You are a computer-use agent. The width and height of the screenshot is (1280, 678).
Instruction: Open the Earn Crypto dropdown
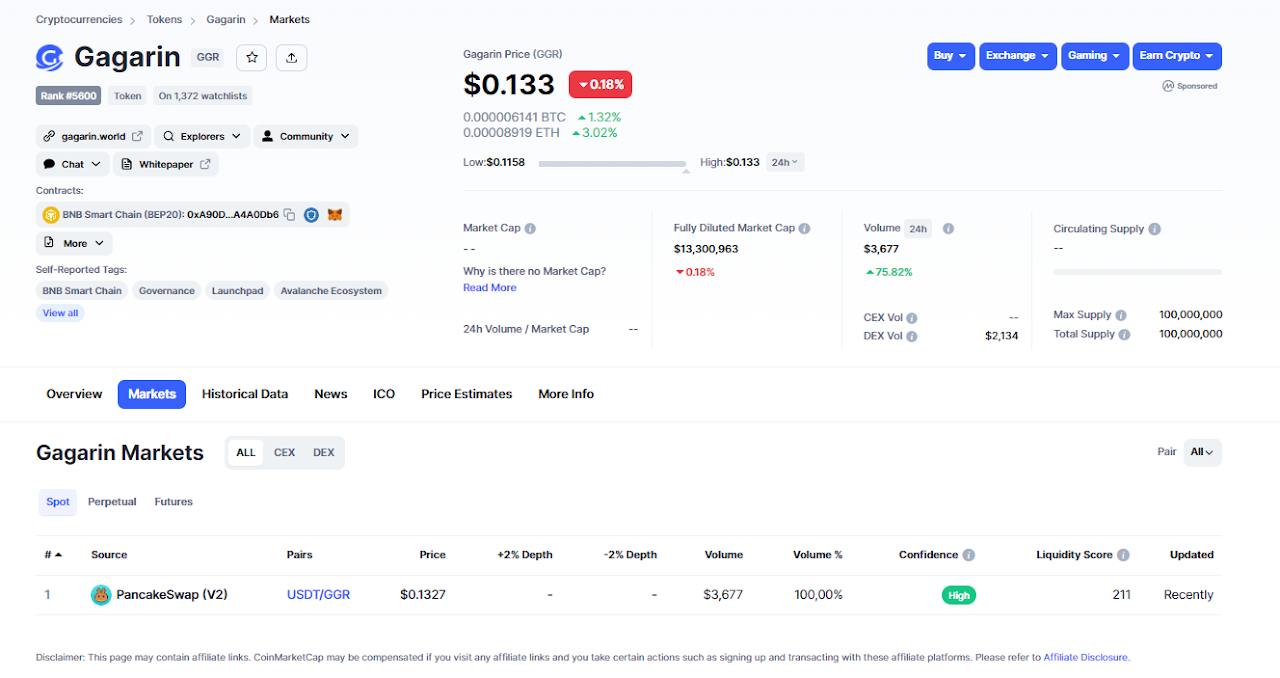[1177, 56]
